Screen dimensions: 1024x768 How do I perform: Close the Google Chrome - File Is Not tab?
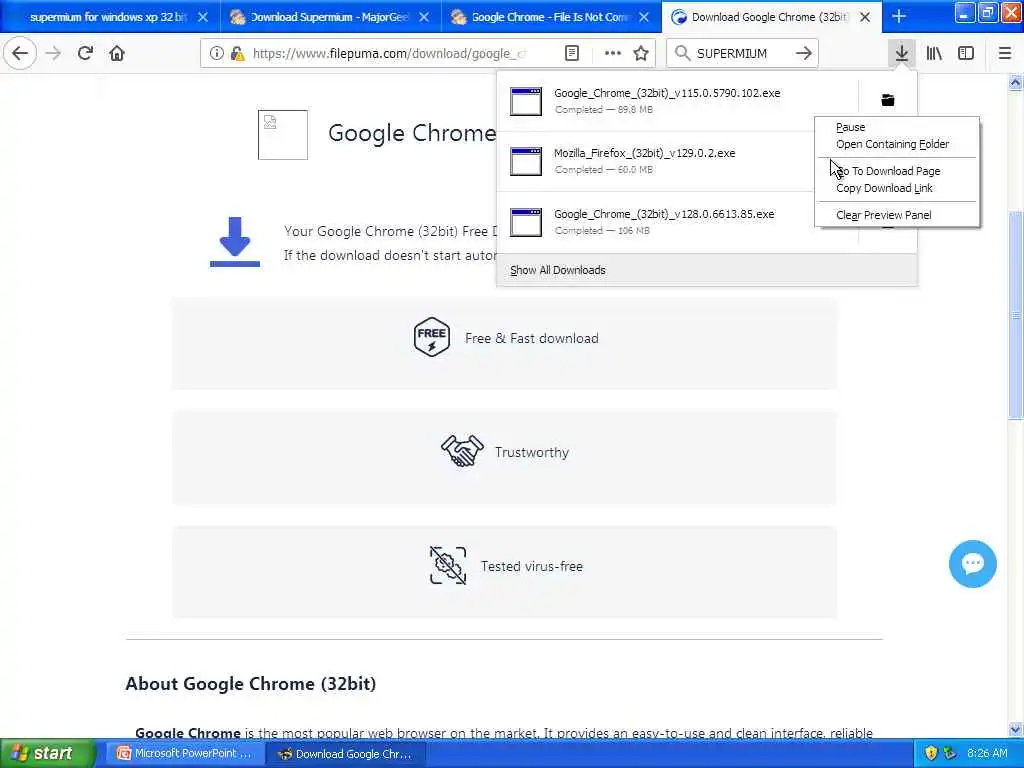pos(644,17)
